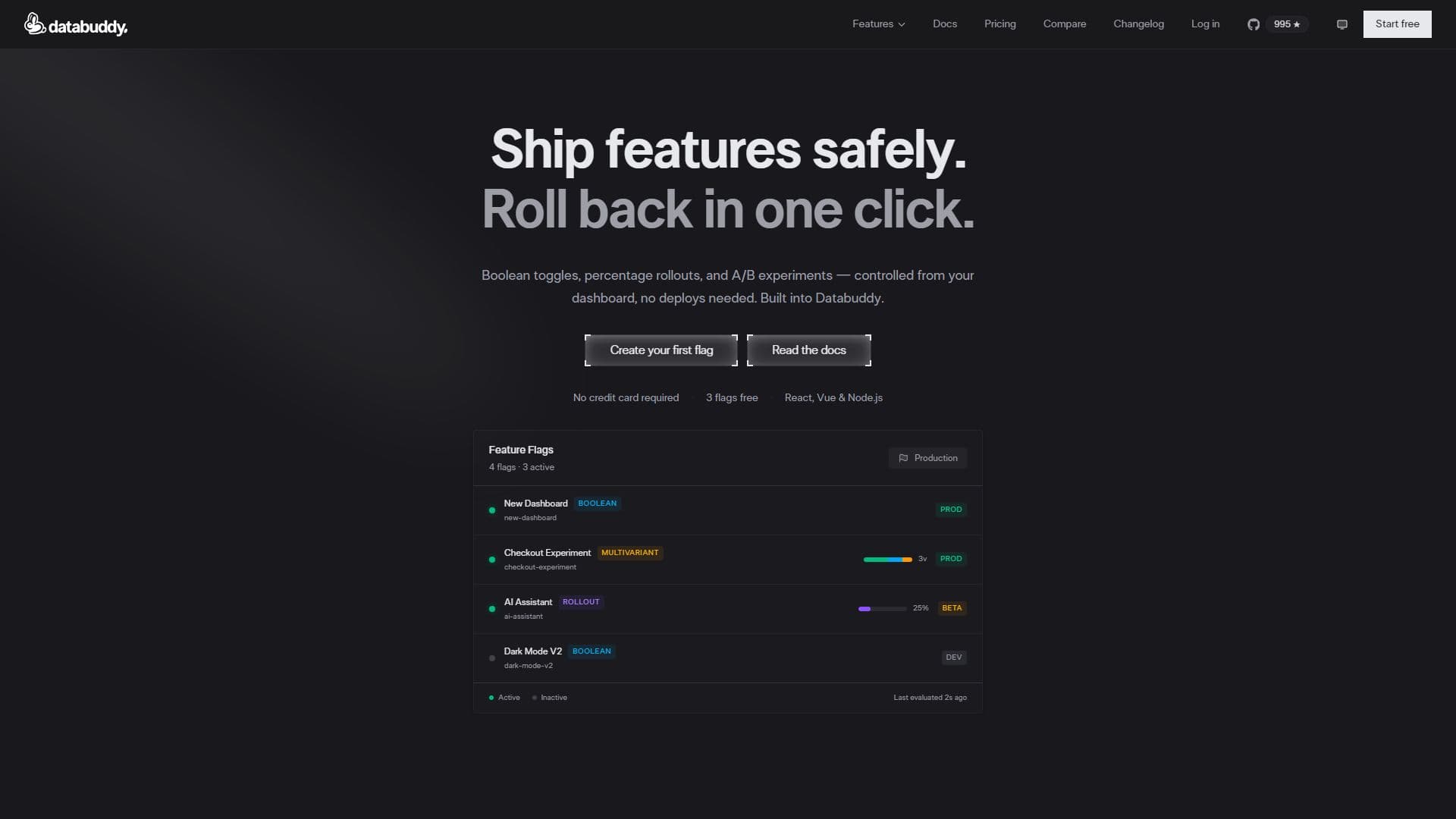Click the 3 flags free text
This screenshot has width=1456, height=819.
pyautogui.click(x=732, y=397)
